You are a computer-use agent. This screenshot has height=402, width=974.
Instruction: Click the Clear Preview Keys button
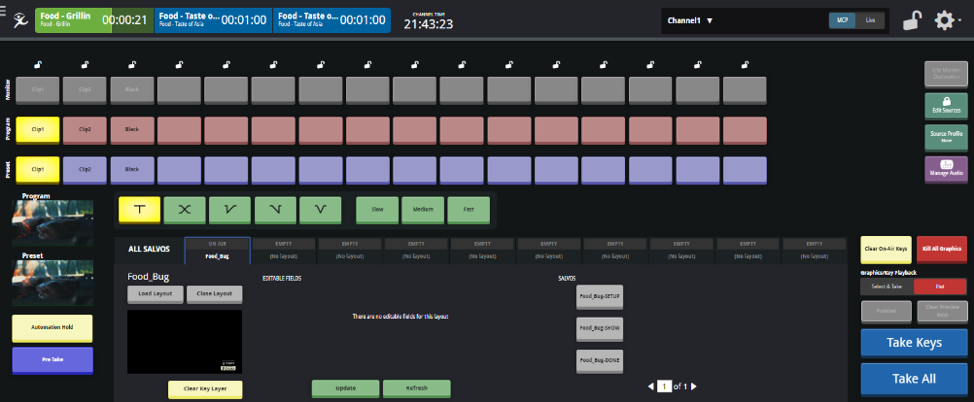pyautogui.click(x=942, y=311)
